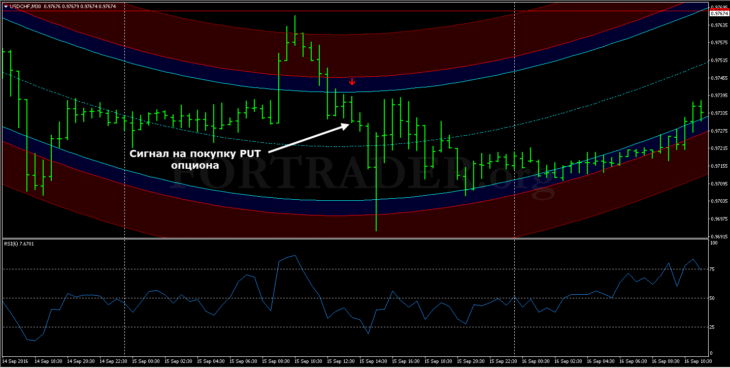Click the blue RSI line peak above 75
This screenshot has width=730, height=368.
(294, 256)
